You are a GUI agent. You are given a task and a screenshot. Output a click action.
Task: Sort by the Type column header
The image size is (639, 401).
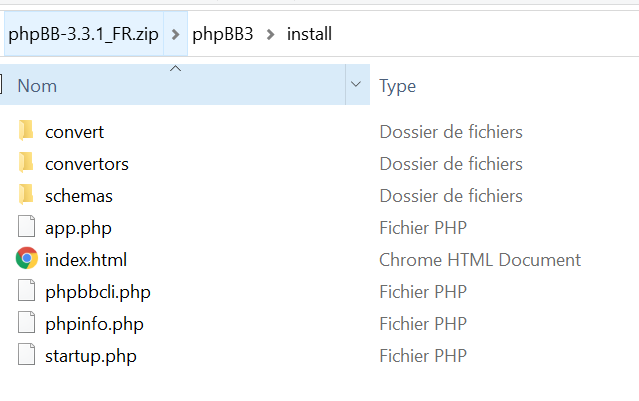(398, 86)
